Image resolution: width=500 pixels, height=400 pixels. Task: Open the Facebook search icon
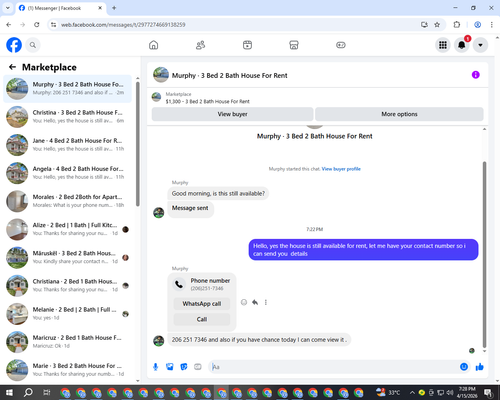click(x=33, y=45)
